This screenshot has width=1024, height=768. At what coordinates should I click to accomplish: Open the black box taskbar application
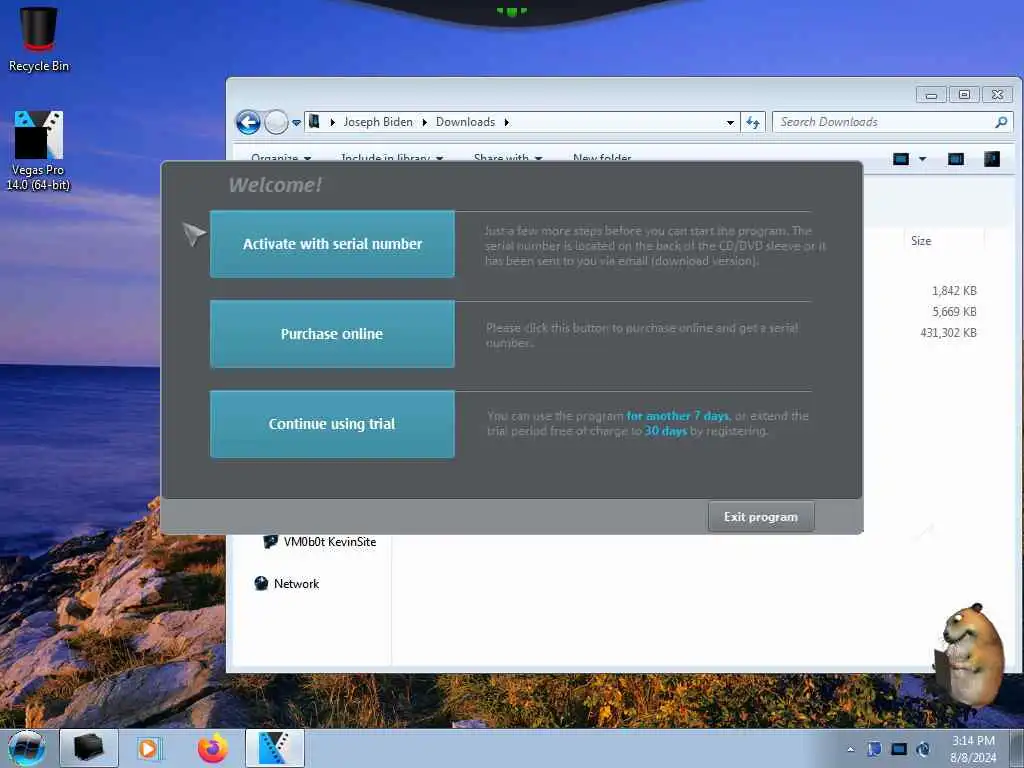[x=89, y=748]
